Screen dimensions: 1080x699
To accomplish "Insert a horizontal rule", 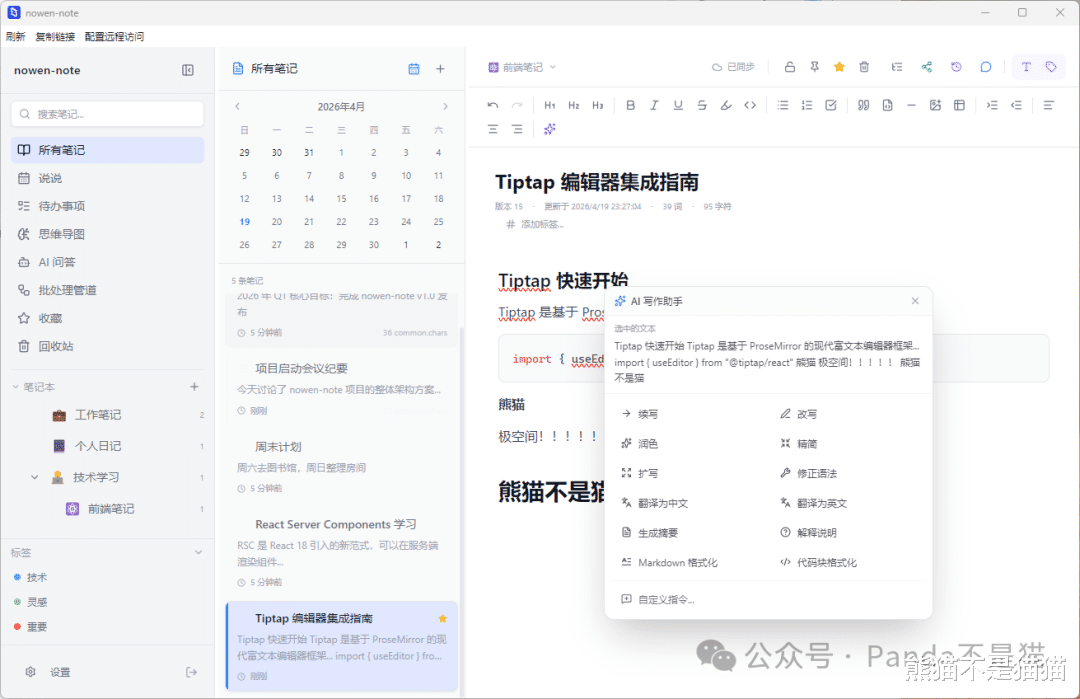I will (911, 105).
